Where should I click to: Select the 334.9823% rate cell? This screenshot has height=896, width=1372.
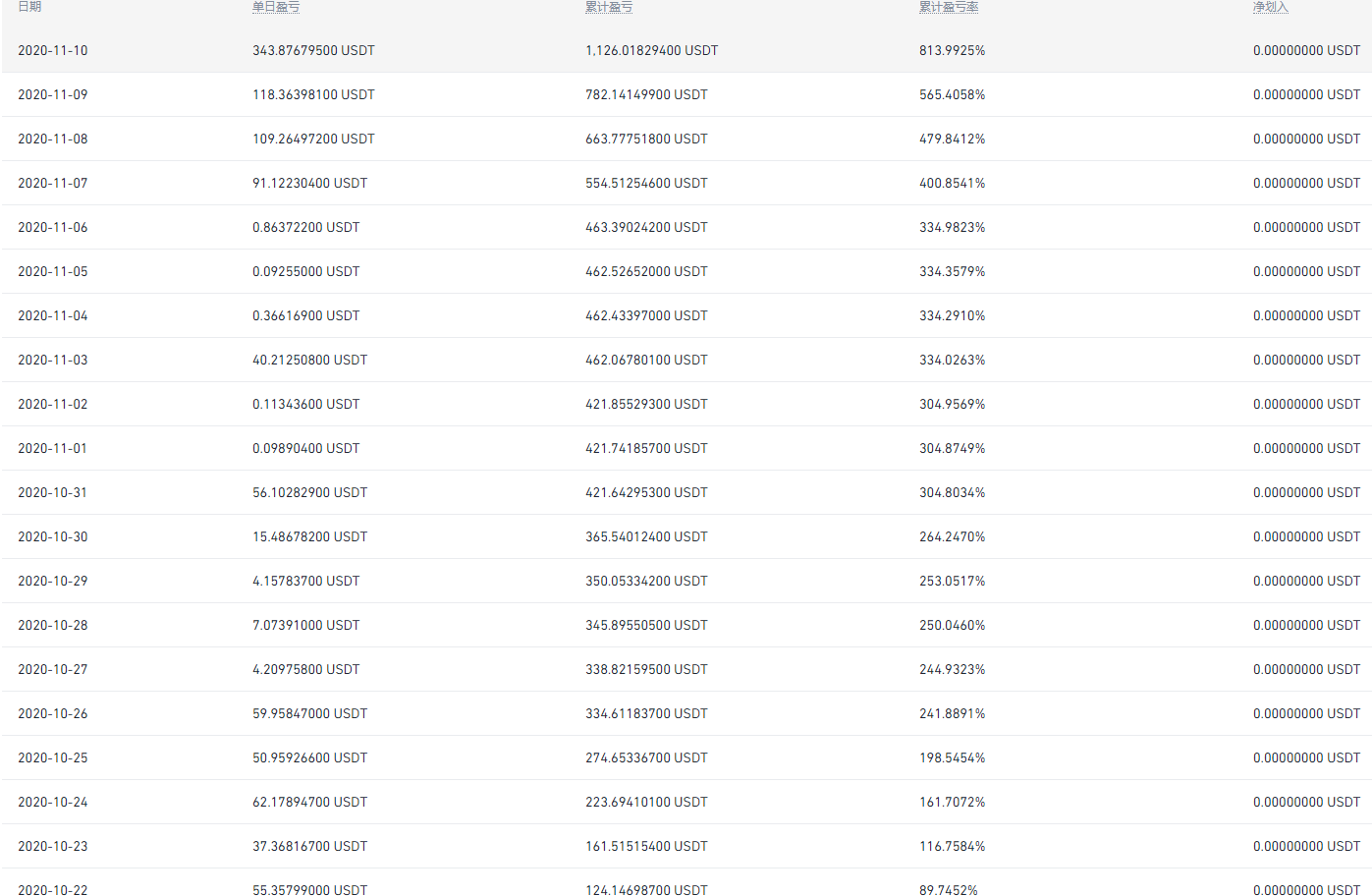tap(953, 227)
